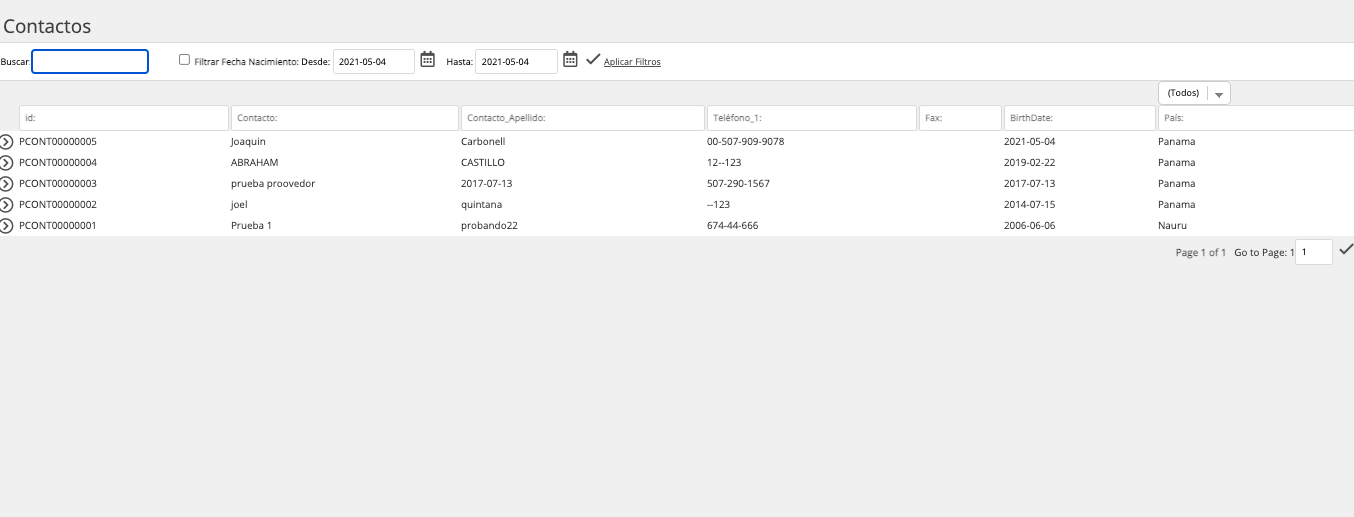Click surname CASTILLO
Screen dimensions: 1354x517
[483, 163]
